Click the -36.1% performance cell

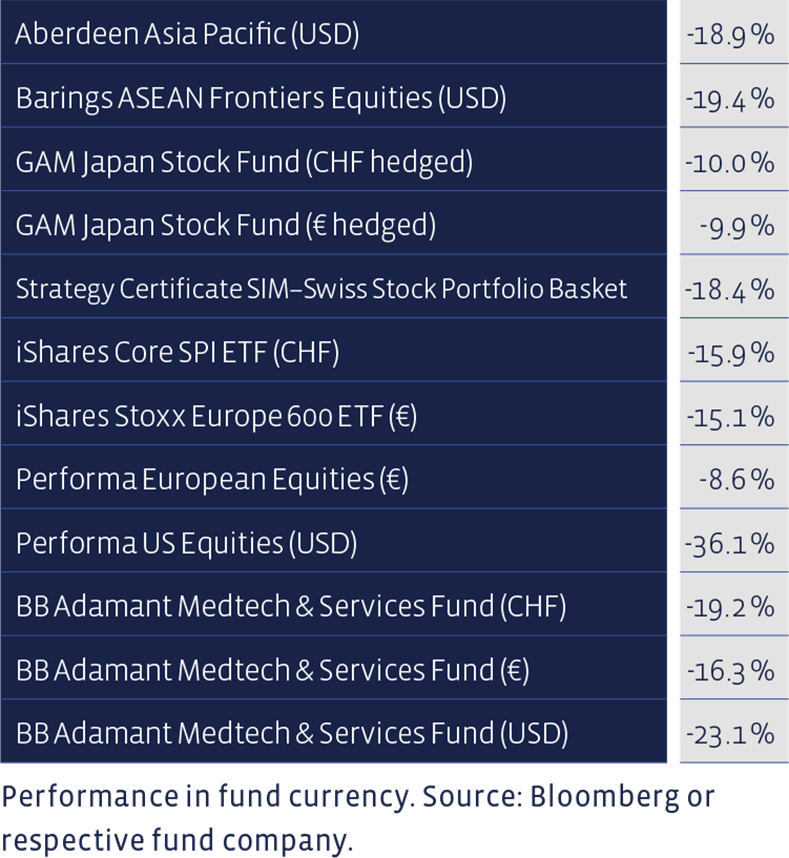(x=734, y=540)
